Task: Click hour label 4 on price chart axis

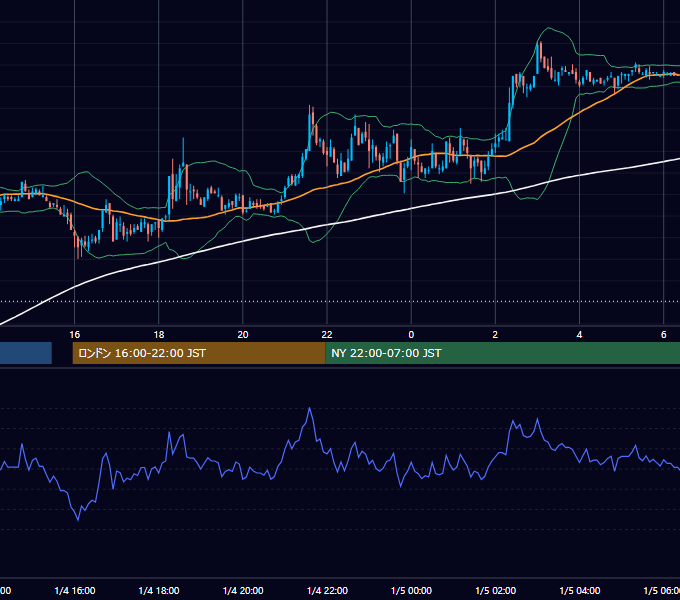Action: coord(579,334)
